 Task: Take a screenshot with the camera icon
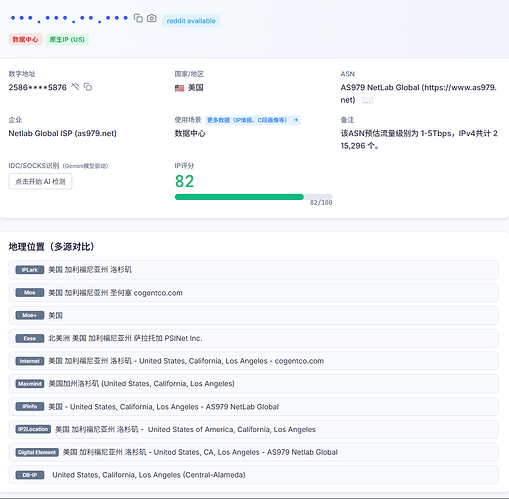152,18
